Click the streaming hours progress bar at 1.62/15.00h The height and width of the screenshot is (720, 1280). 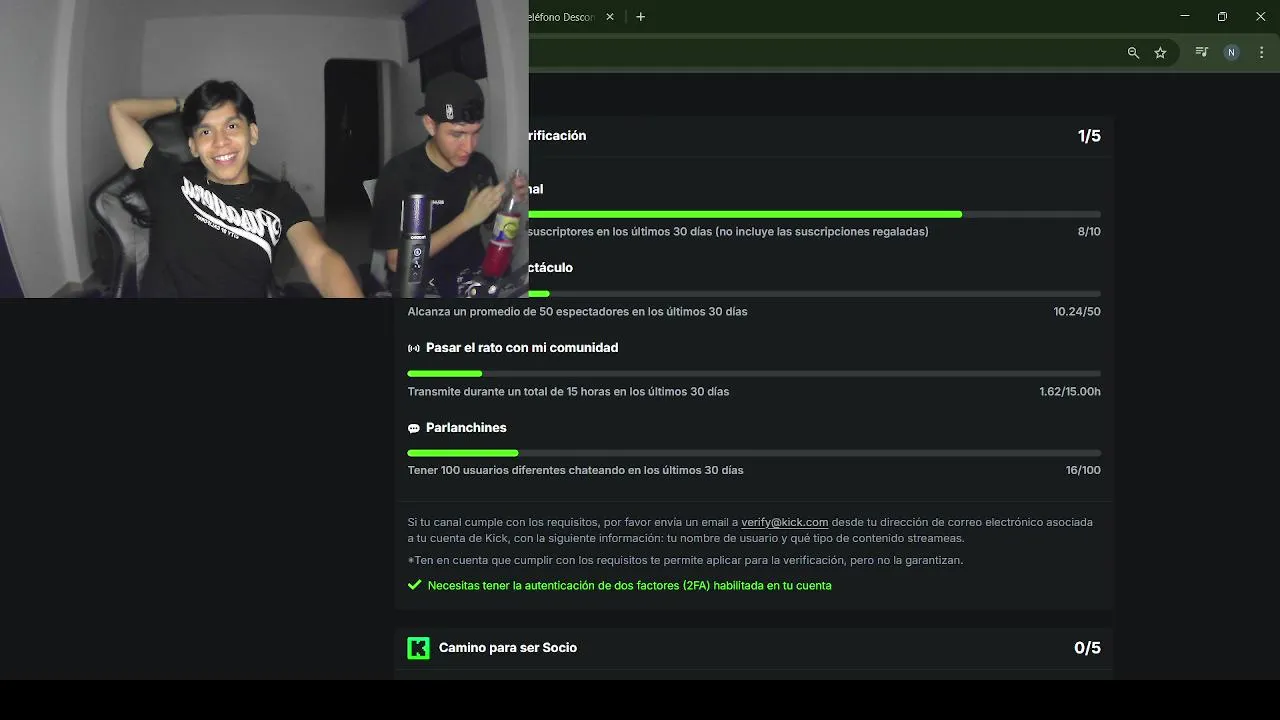pos(754,373)
